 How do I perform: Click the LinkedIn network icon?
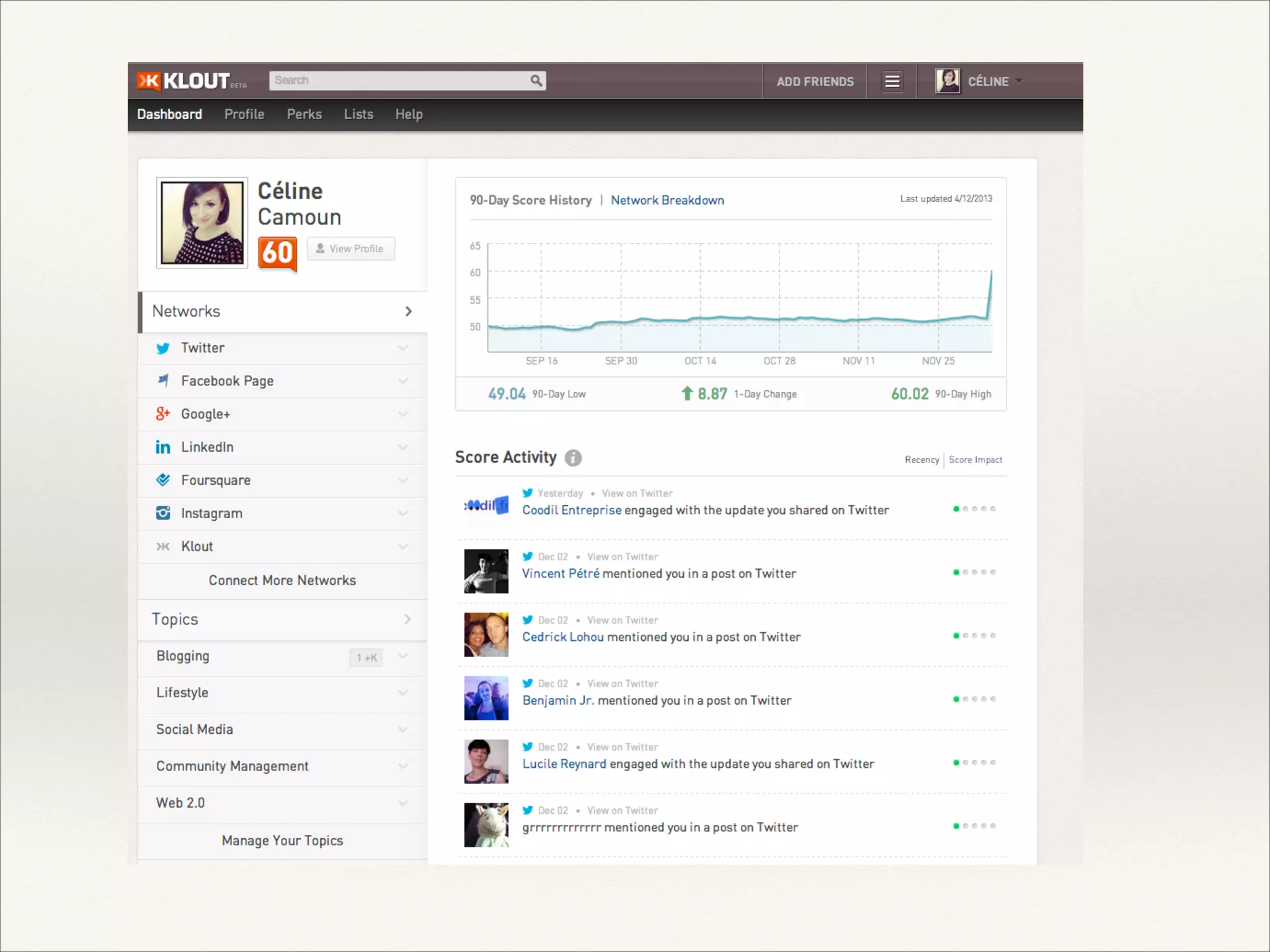(163, 447)
